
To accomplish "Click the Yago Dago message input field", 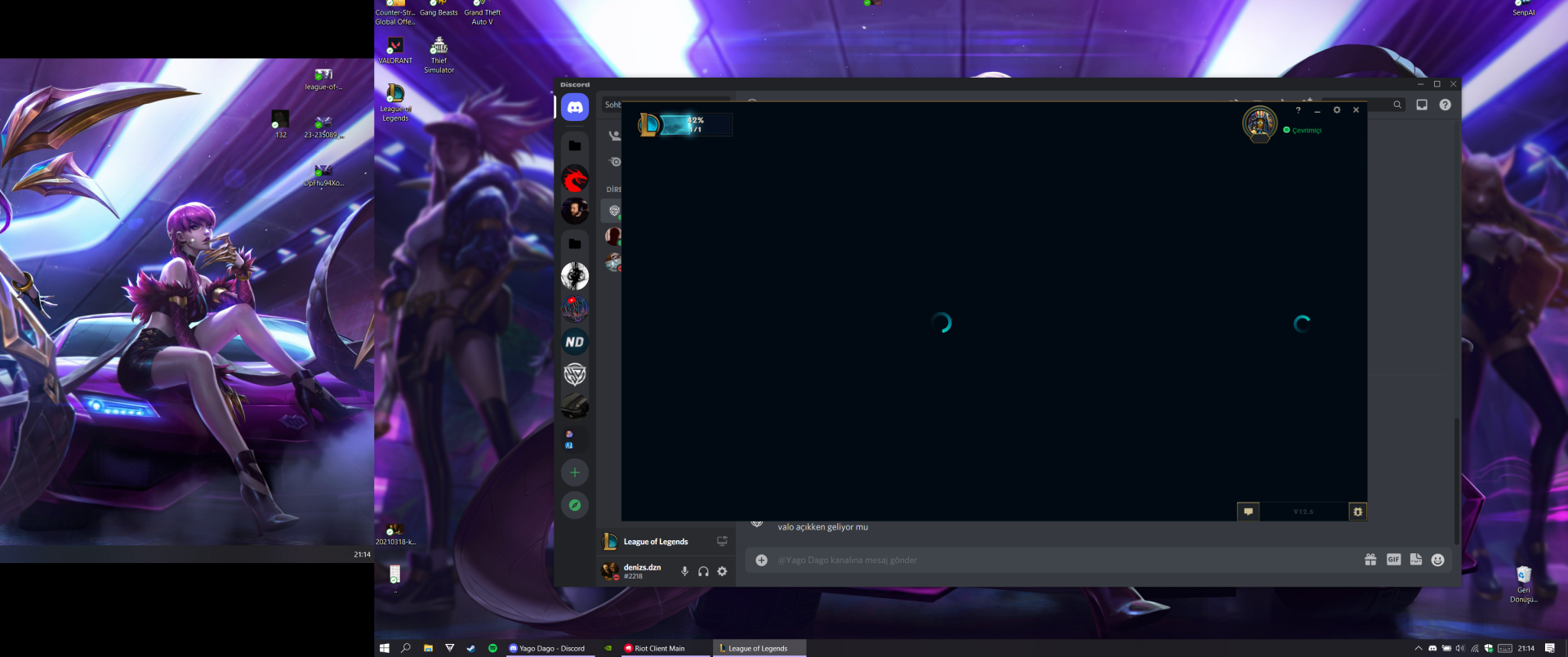I will 1062,560.
